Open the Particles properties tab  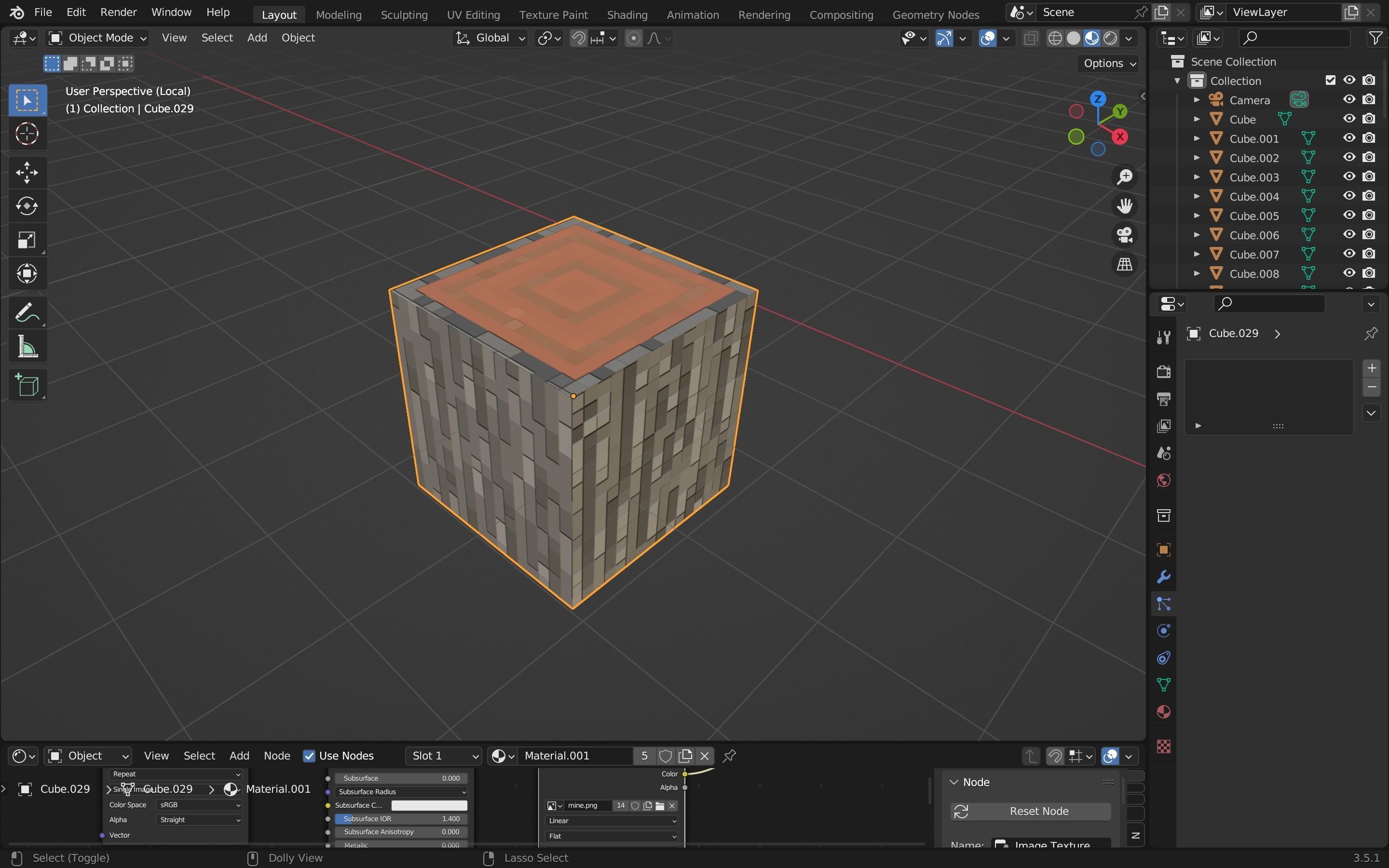tap(1163, 604)
